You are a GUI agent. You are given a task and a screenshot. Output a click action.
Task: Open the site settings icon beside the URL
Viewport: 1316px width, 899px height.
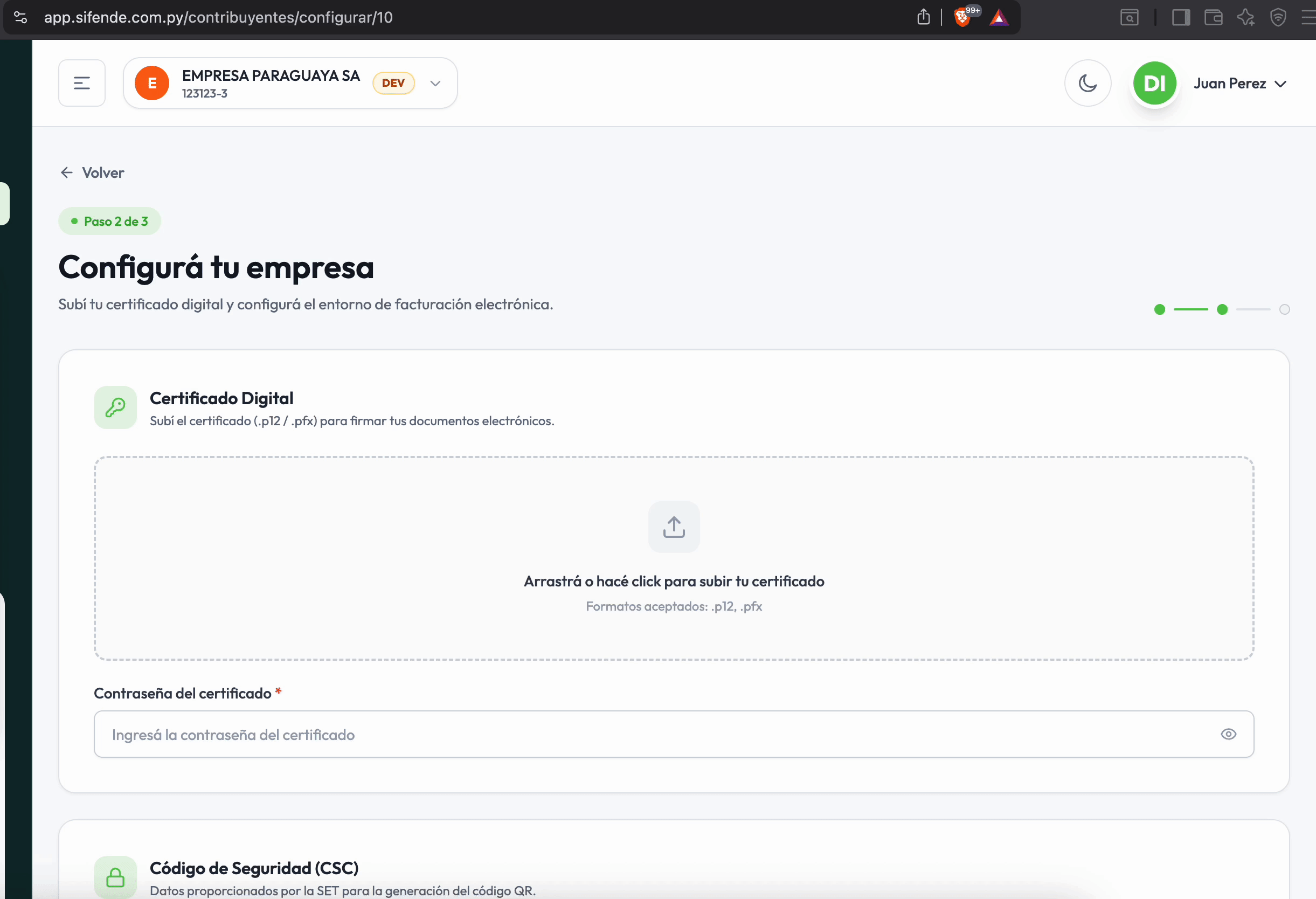coord(20,17)
